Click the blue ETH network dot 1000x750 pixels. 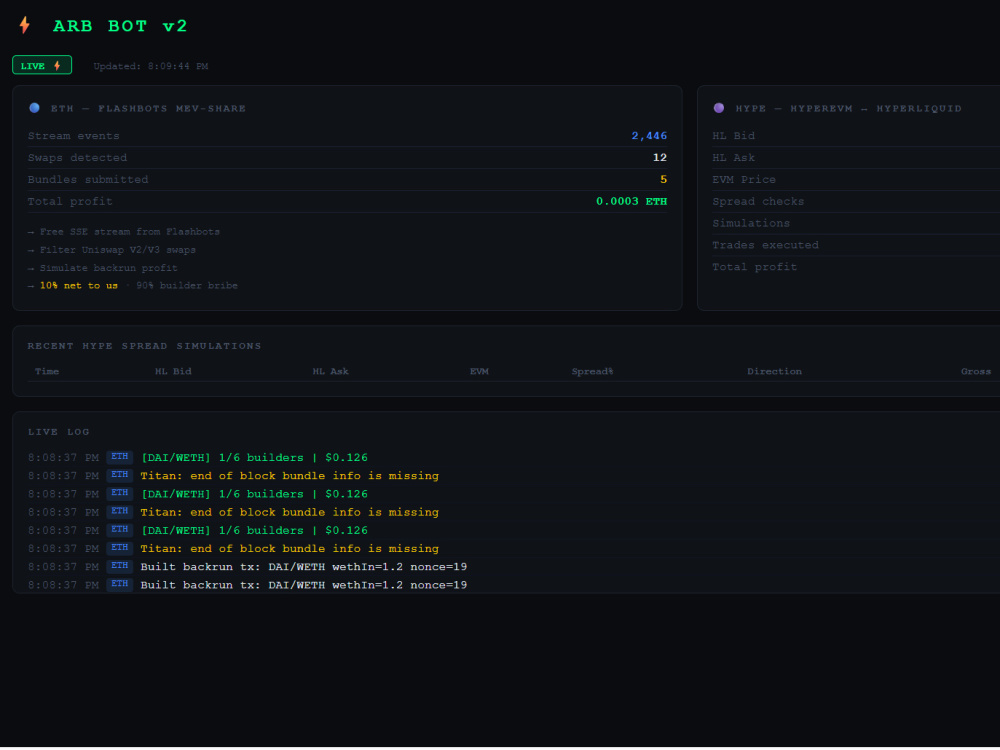point(34,108)
